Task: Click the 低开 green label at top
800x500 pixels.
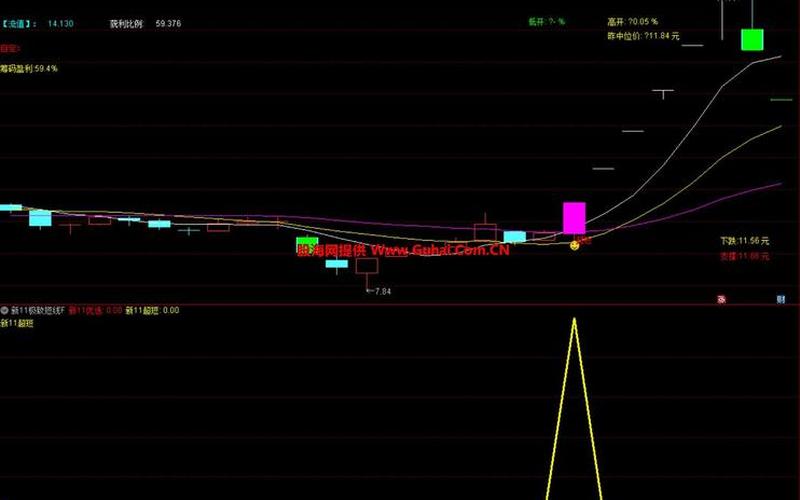Action: [547, 21]
